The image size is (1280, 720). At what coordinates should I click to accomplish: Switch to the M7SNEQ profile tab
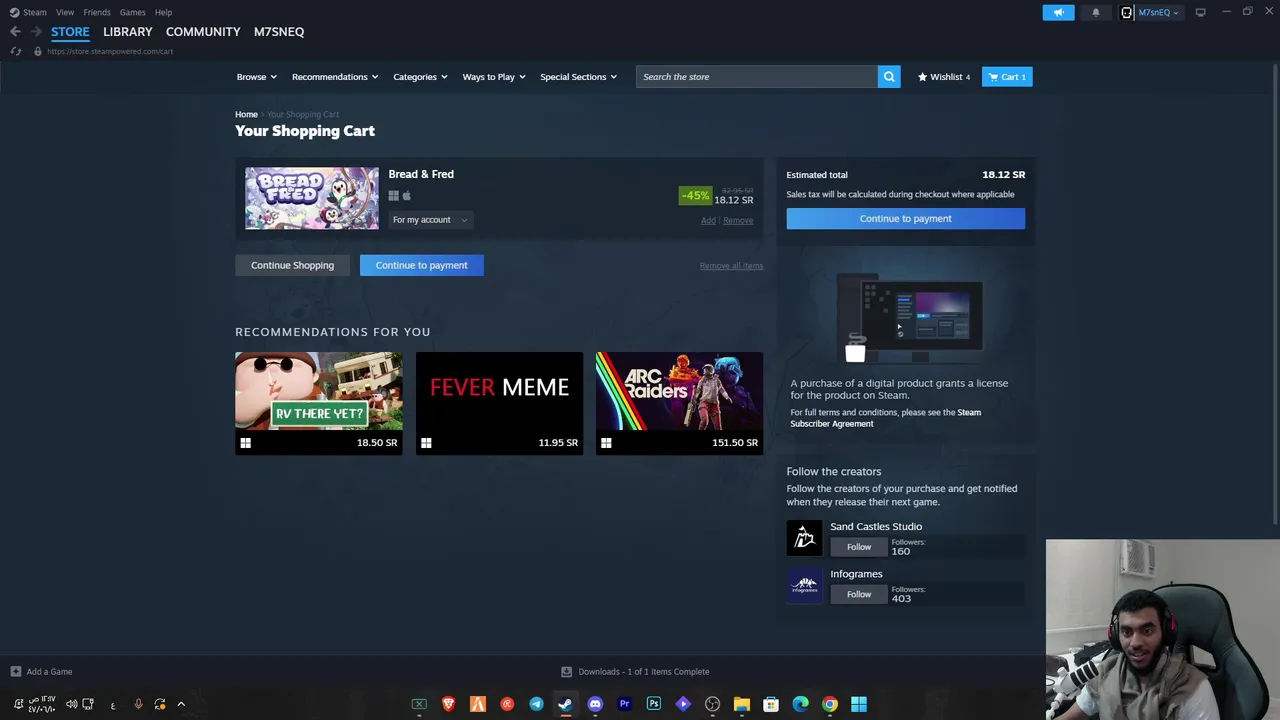point(279,32)
